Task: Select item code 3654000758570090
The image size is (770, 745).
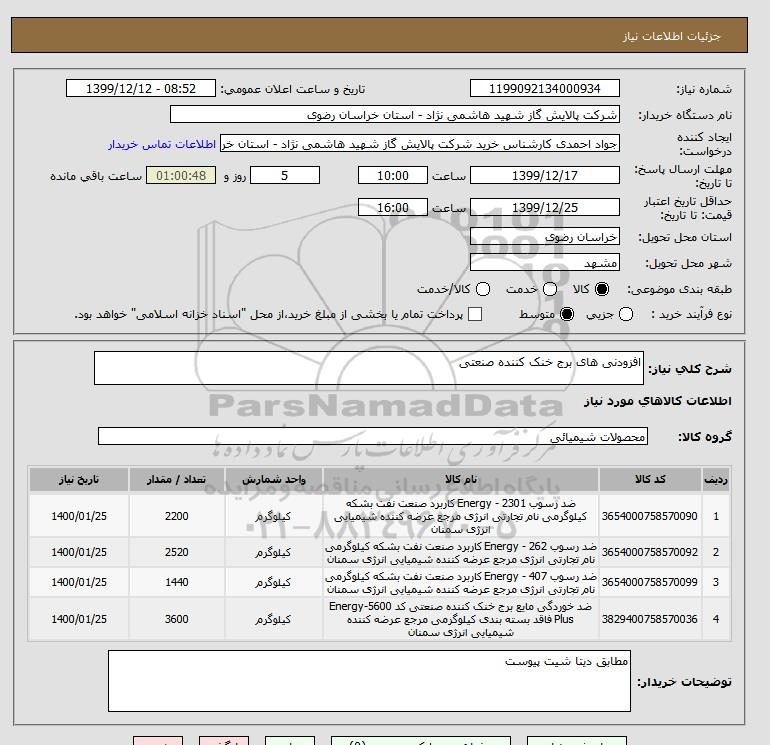Action: click(650, 516)
